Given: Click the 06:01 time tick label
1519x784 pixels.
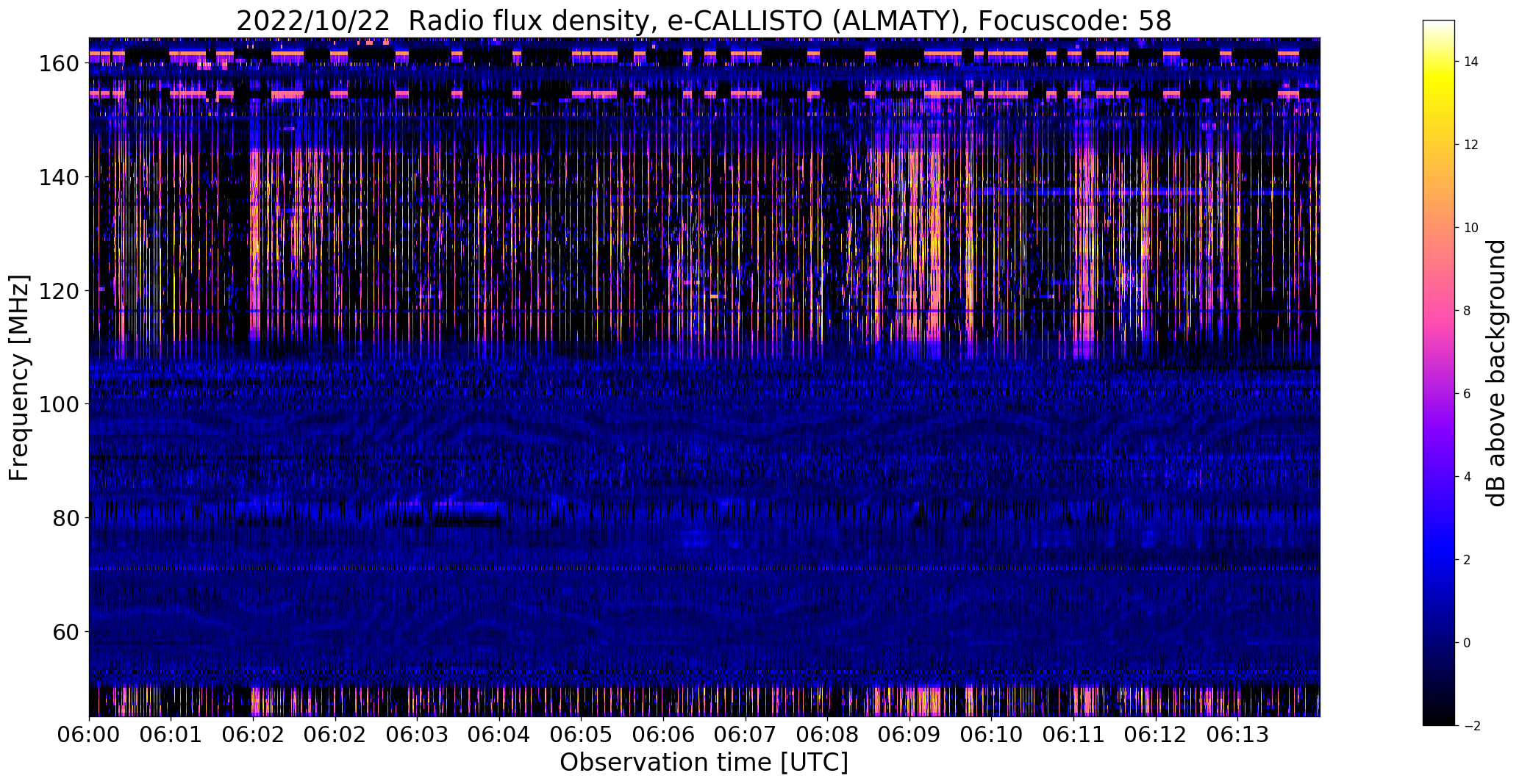Looking at the screenshot, I should [171, 736].
